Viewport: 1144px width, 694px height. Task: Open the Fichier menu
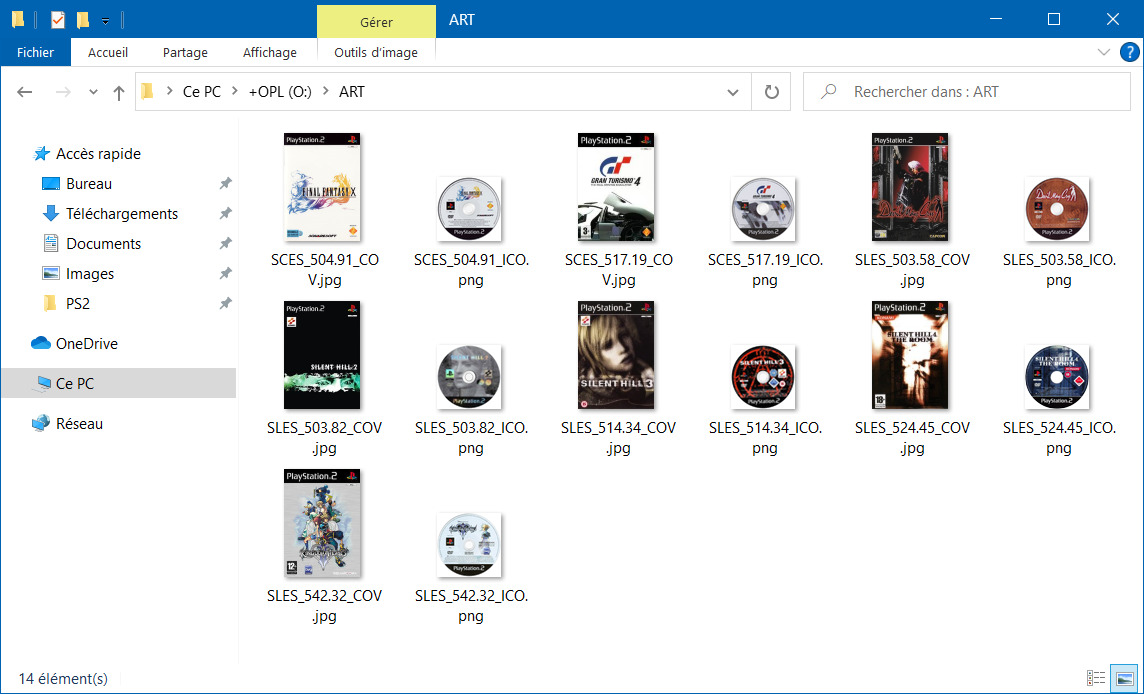click(35, 53)
